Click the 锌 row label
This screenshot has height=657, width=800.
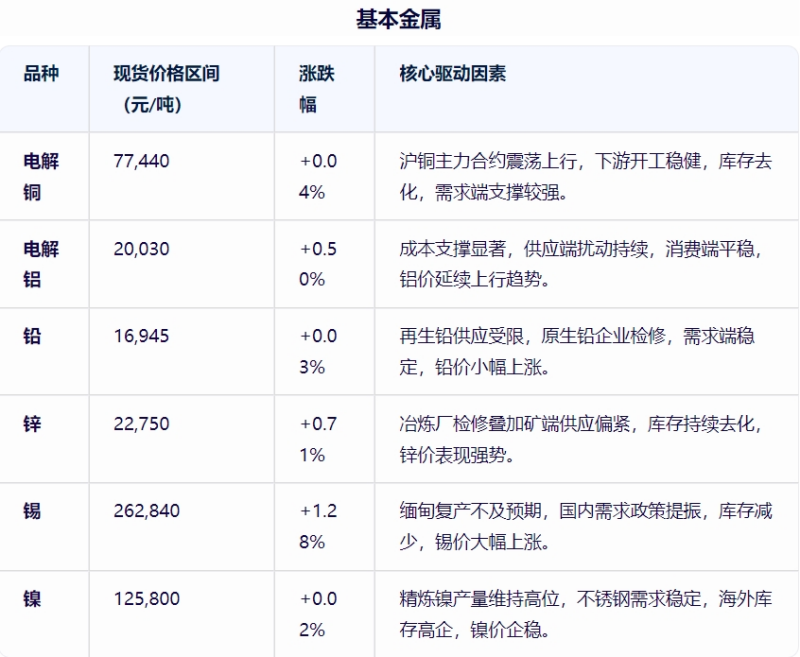pos(32,424)
